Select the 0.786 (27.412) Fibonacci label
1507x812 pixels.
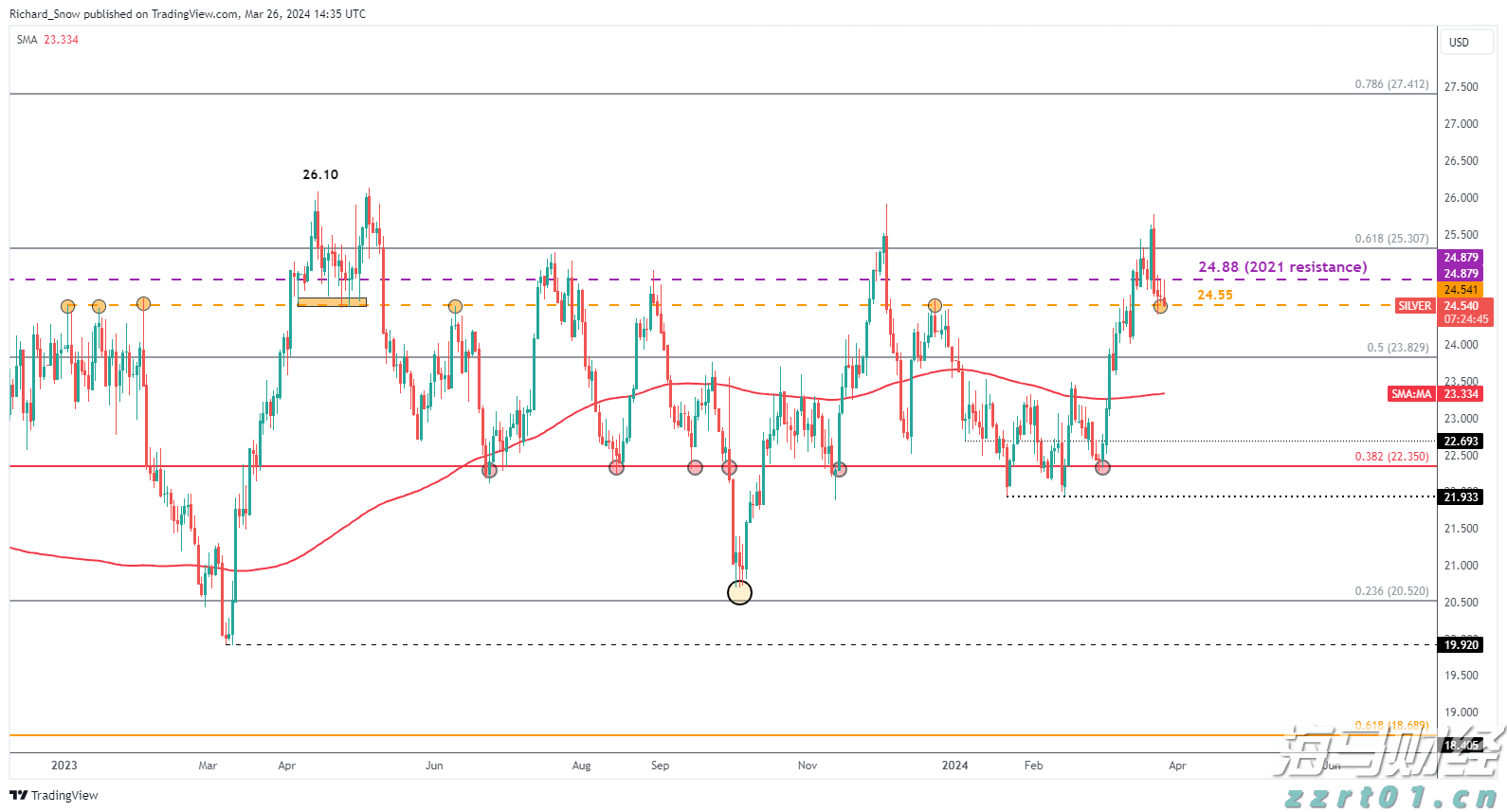pyautogui.click(x=1390, y=84)
